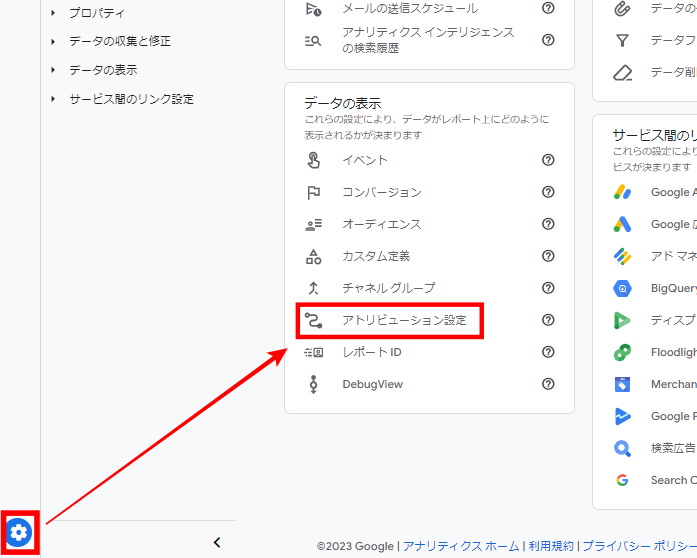This screenshot has width=697, height=558.
Task: Click the help icon beside レポート ID
Action: (x=548, y=352)
